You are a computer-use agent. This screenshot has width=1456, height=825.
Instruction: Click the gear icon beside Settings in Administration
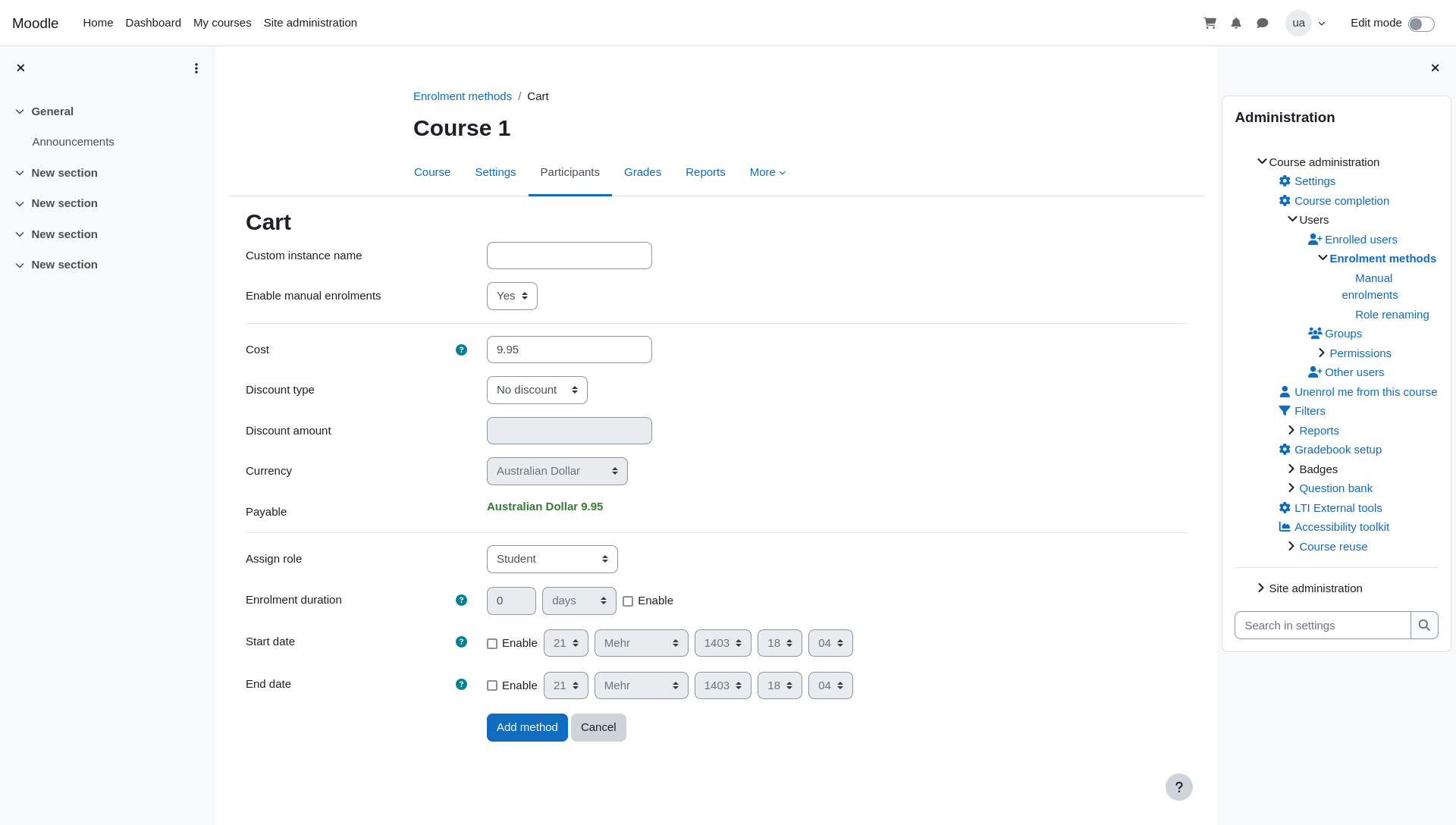coord(1285,181)
